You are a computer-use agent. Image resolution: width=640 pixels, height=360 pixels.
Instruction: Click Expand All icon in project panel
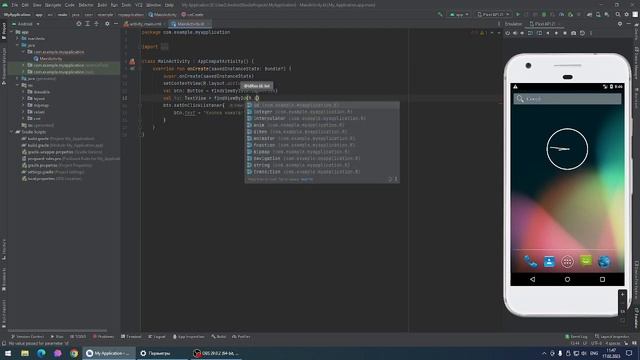87,24
